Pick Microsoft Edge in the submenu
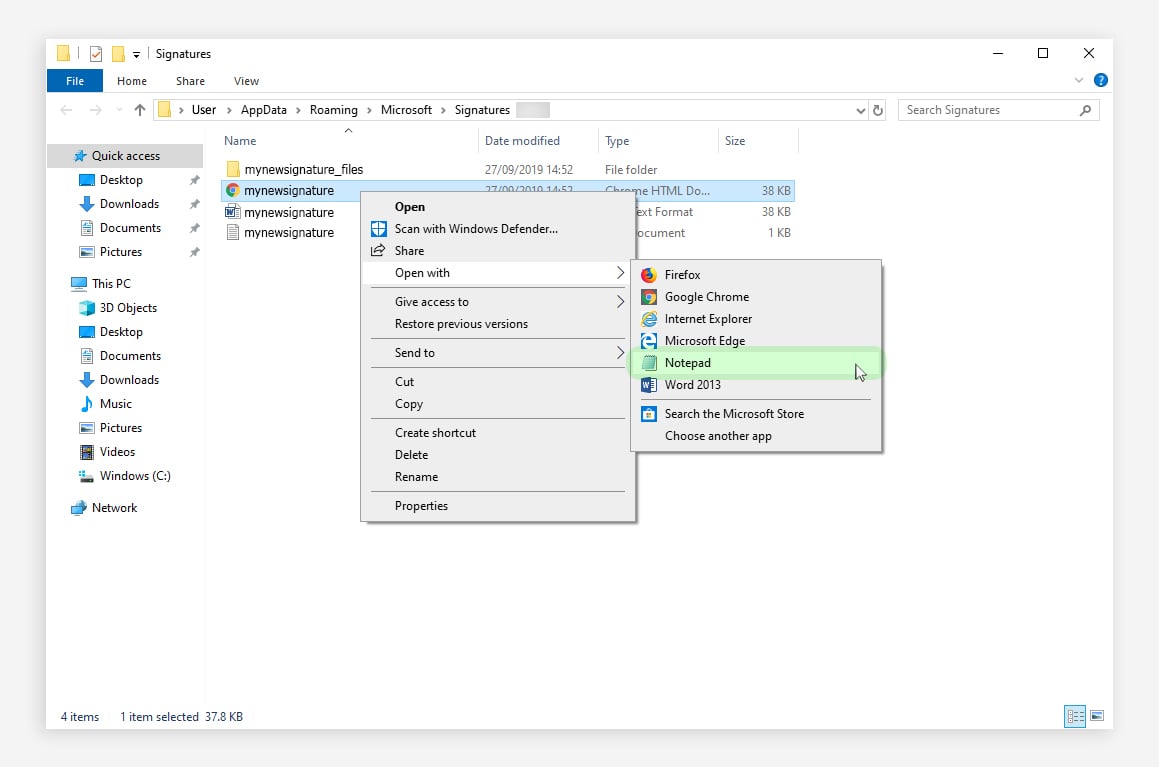Screen dimensions: 1159x767 pyautogui.click(x=755, y=341)
